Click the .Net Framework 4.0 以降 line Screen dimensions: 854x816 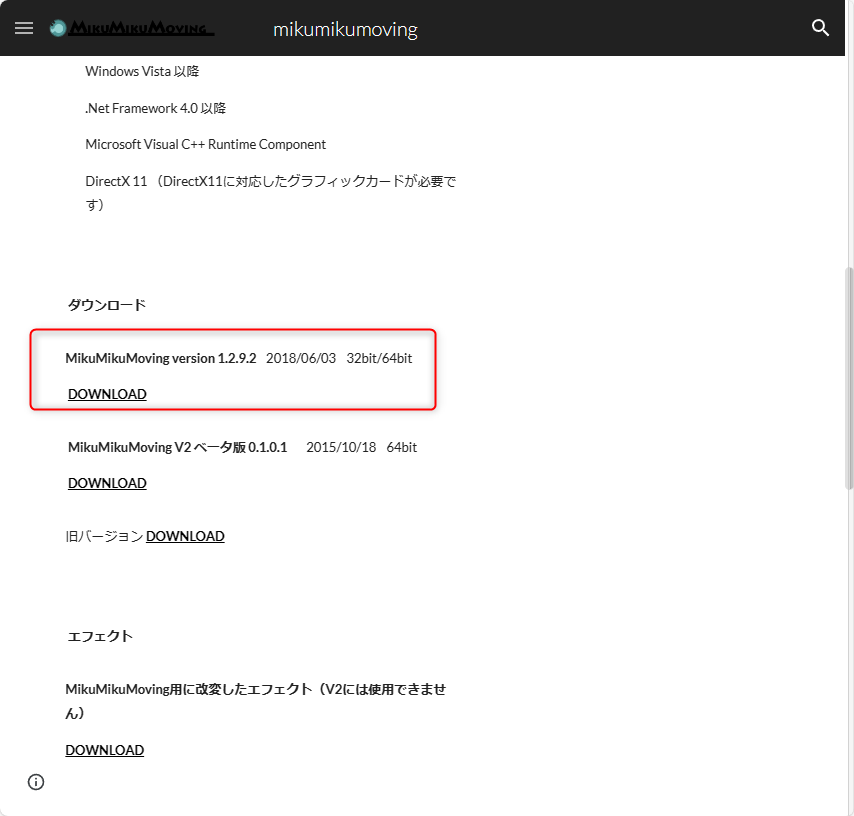tap(148, 108)
